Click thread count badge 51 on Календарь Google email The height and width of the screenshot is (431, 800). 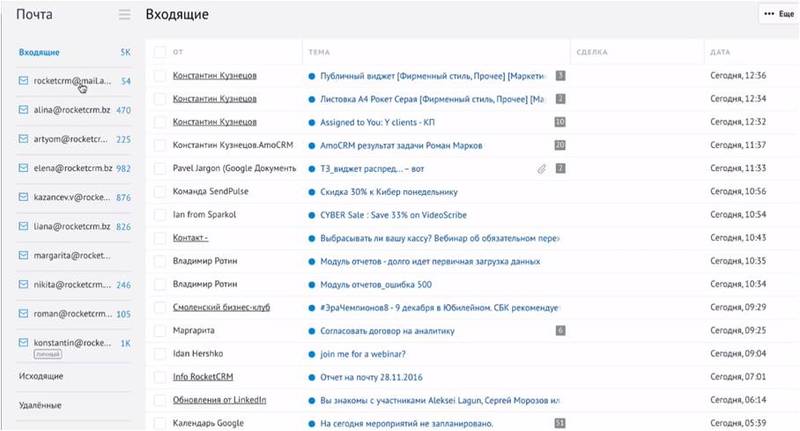[560, 423]
